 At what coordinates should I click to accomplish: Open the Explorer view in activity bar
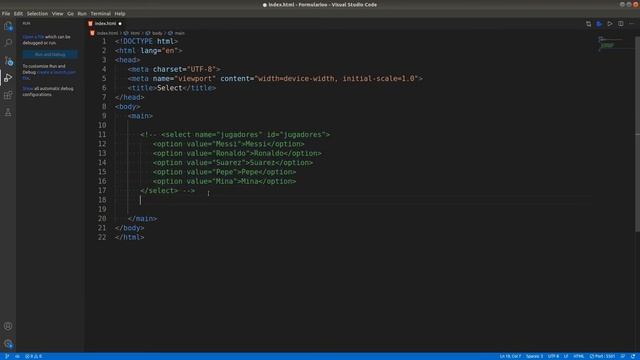8,27
